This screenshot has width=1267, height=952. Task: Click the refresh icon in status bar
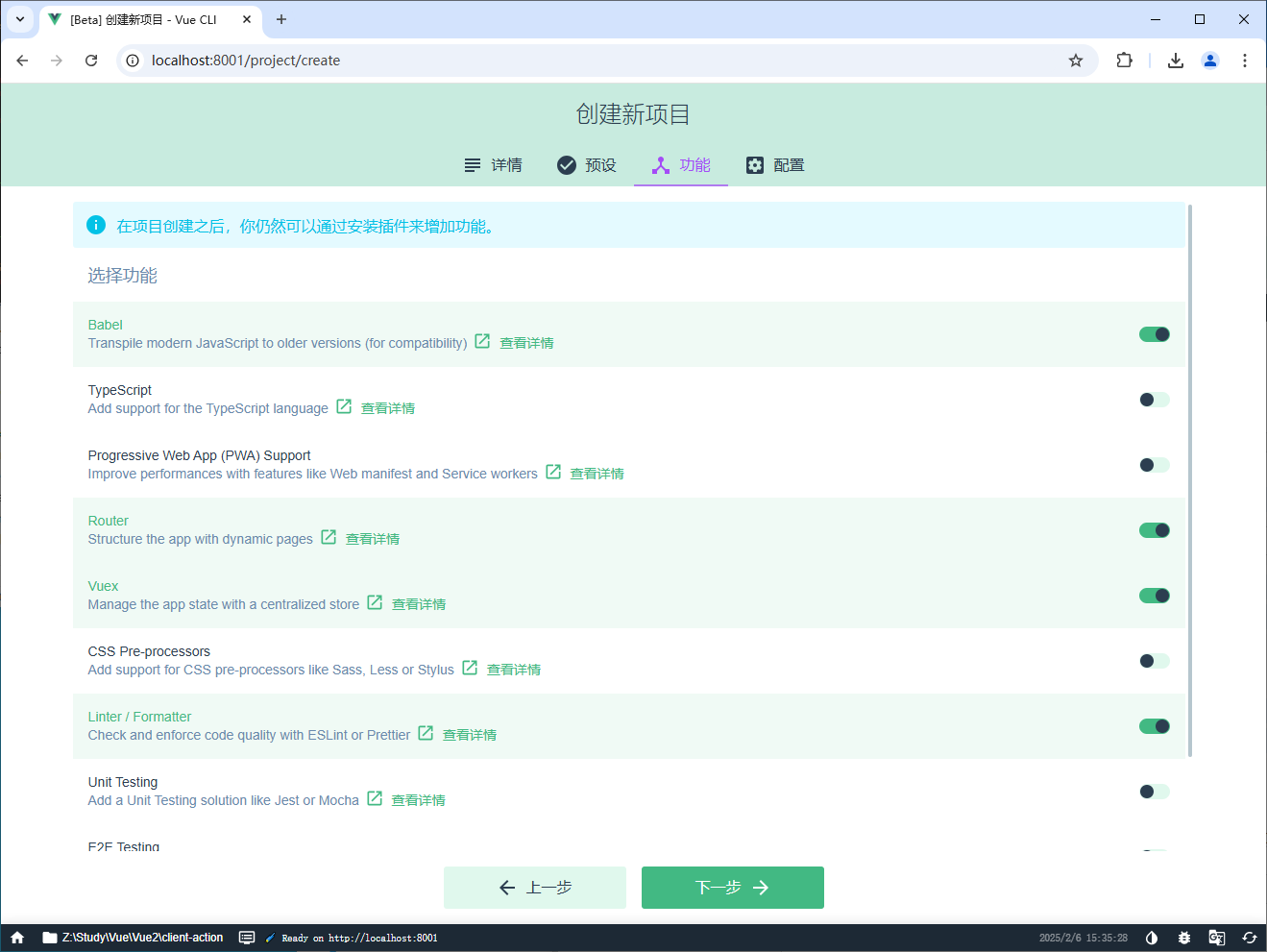(1250, 938)
